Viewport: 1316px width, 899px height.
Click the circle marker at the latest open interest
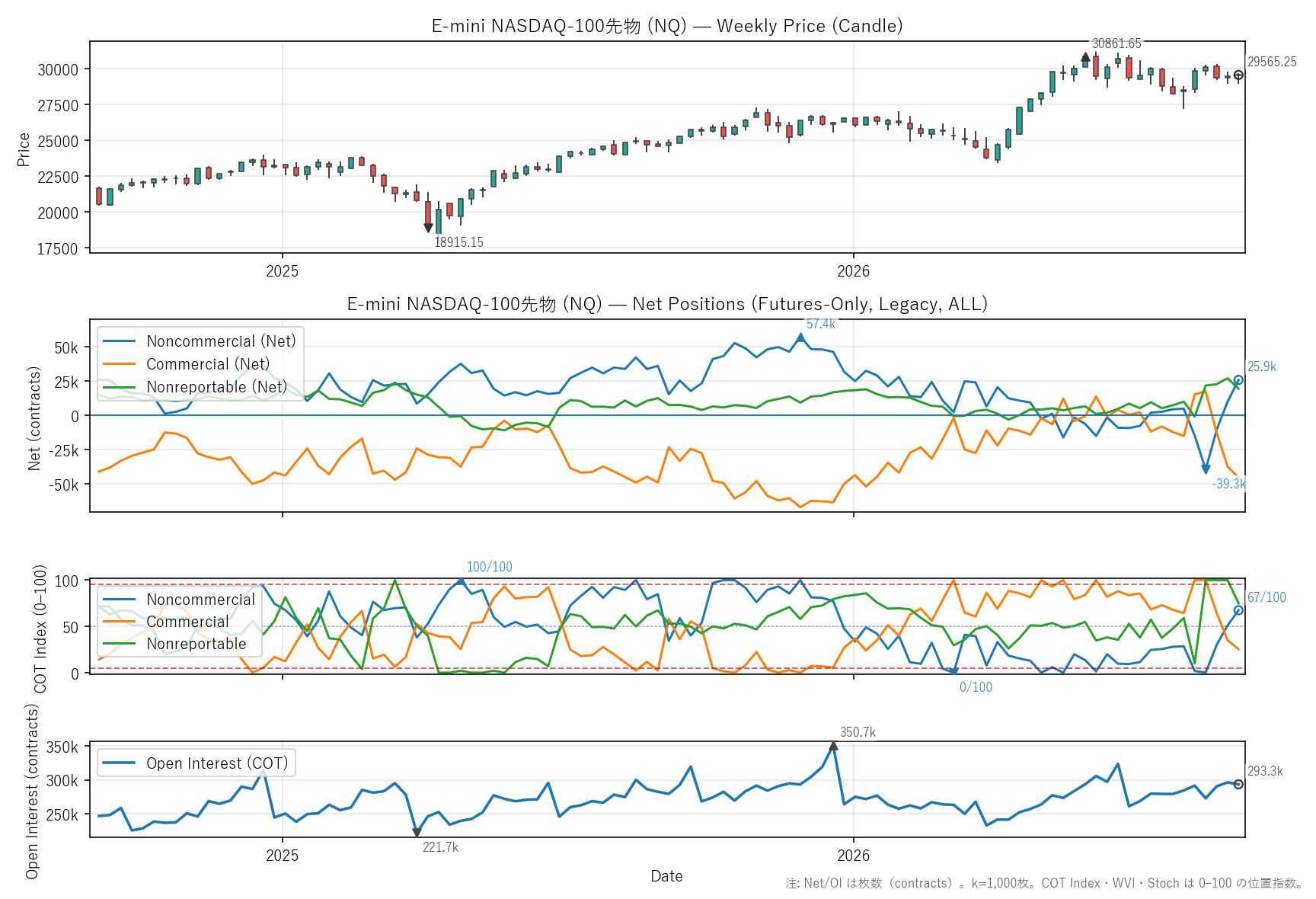click(1238, 784)
